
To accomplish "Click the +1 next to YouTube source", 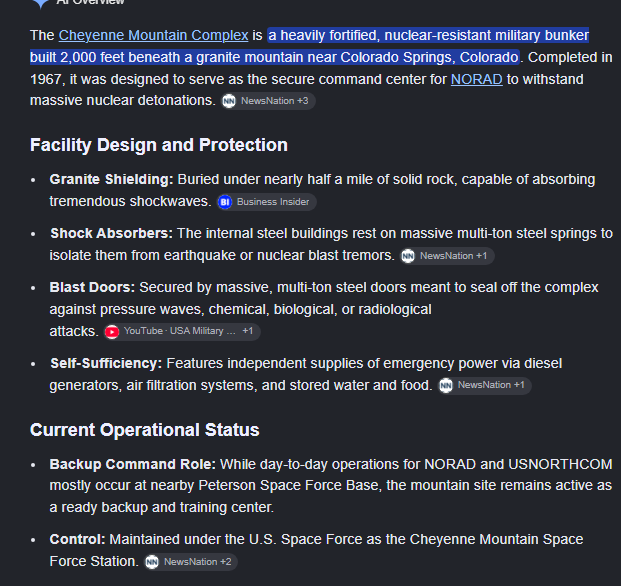I will point(248,331).
